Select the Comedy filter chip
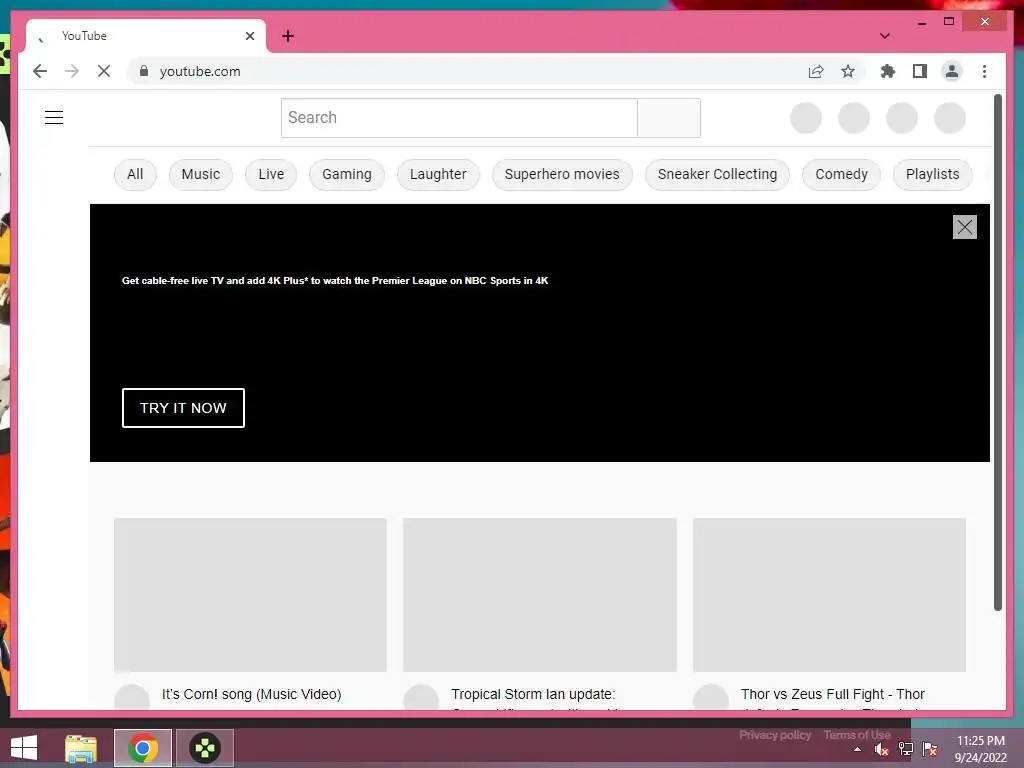This screenshot has height=768, width=1024. (841, 174)
